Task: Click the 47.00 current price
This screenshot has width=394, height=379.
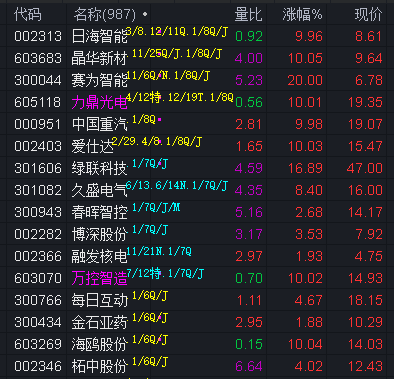Action: (365, 168)
